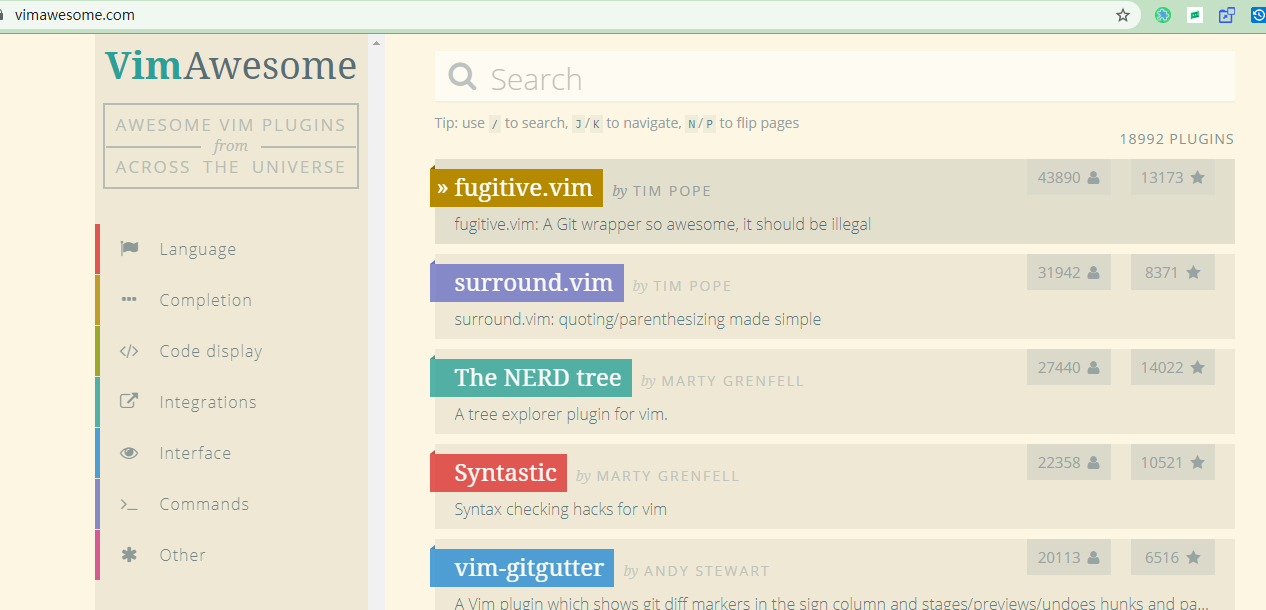Click author name Tim Pope on surround.vim
The image size is (1266, 610).
(x=692, y=286)
